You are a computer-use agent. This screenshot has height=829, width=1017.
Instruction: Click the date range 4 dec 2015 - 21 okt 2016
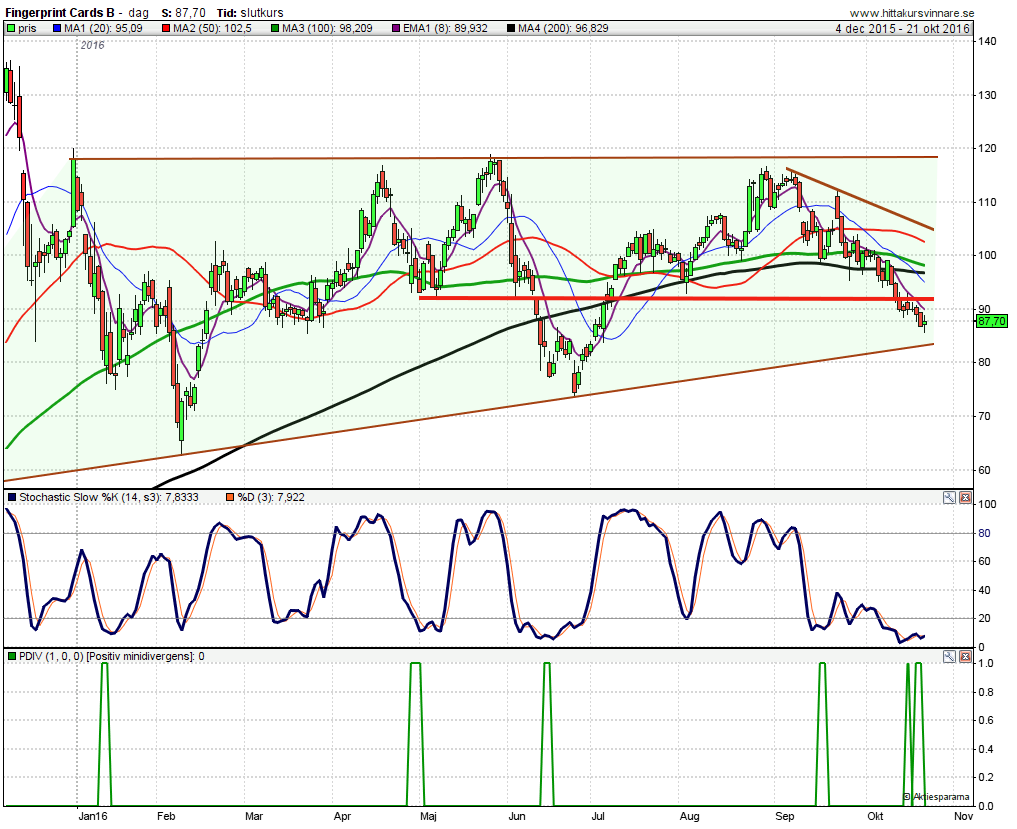(x=902, y=29)
